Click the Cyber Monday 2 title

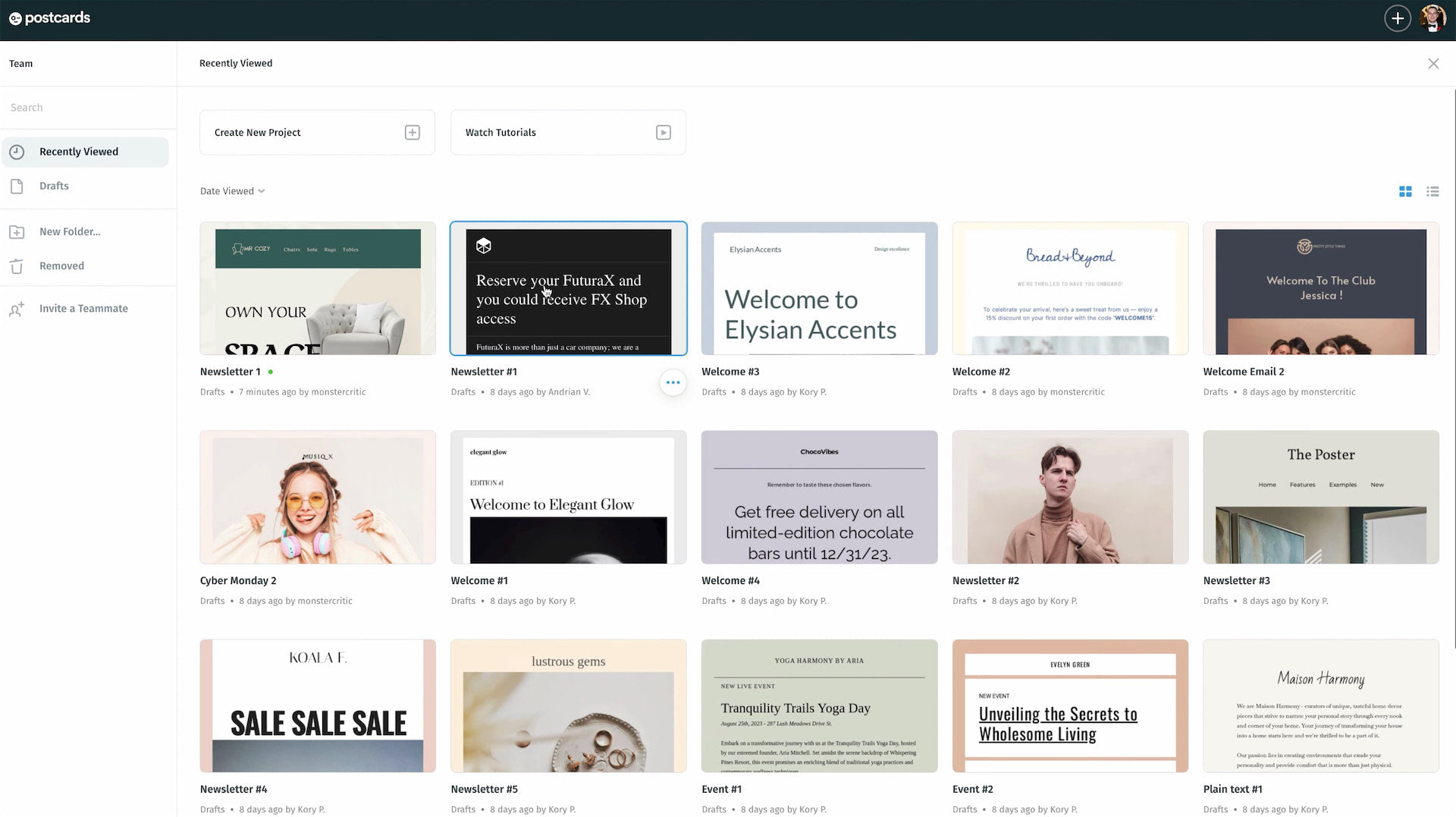click(x=238, y=580)
